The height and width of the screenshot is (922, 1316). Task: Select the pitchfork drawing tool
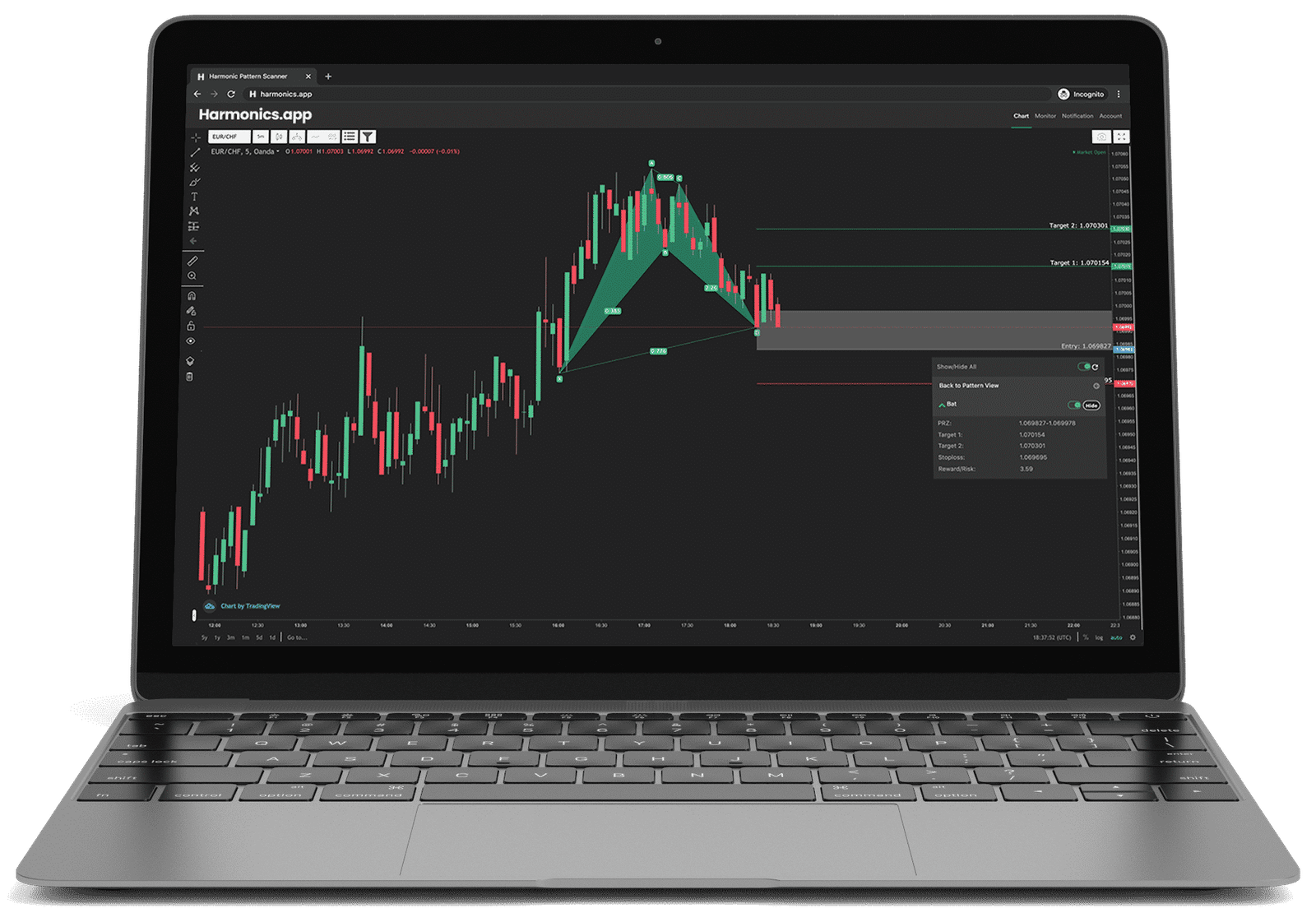[x=195, y=167]
